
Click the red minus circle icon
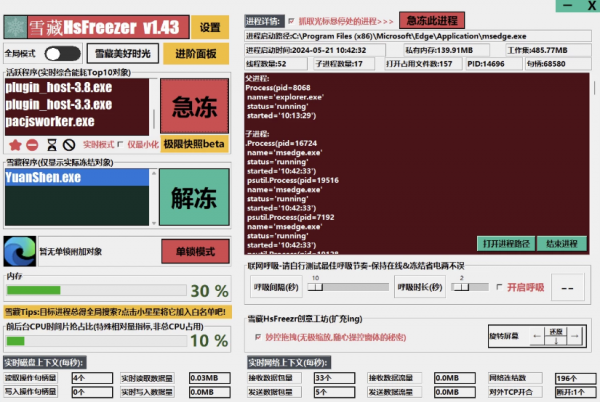point(32,145)
